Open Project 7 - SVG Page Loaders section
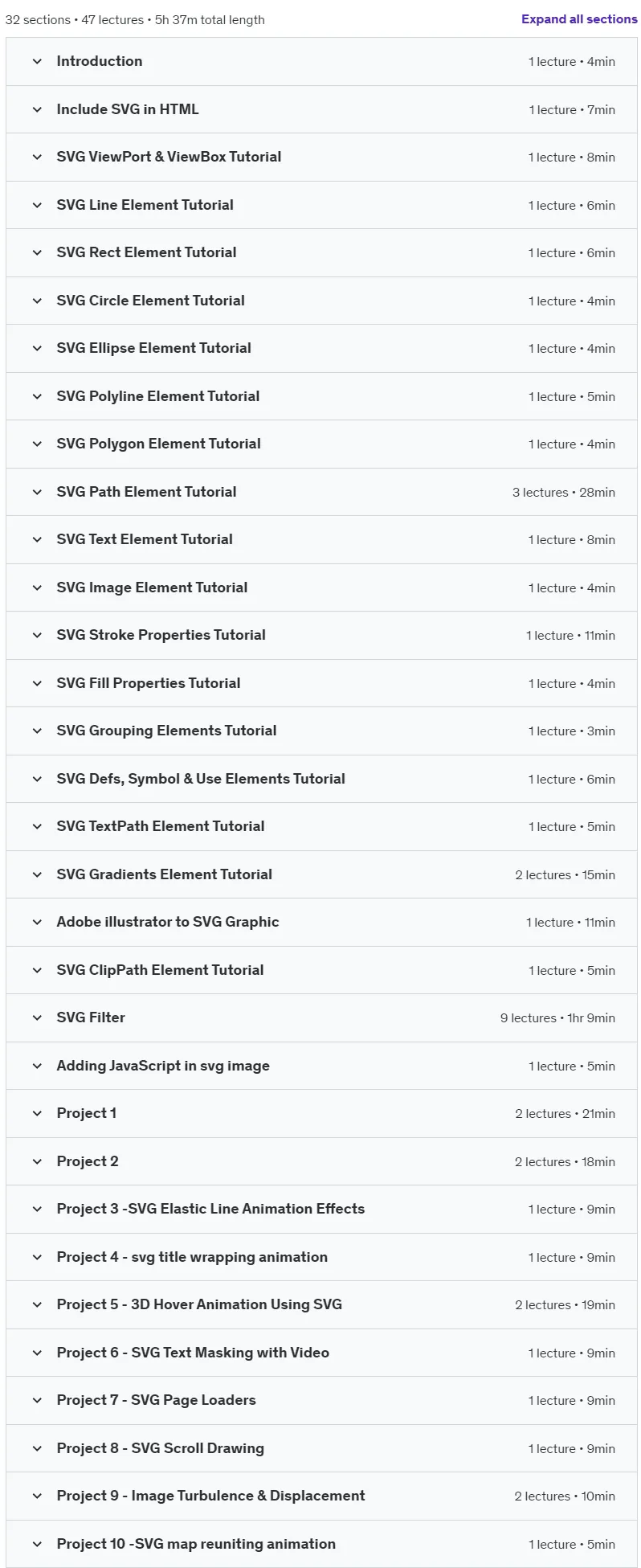Screen dimensions: 641x1568 321,1400
